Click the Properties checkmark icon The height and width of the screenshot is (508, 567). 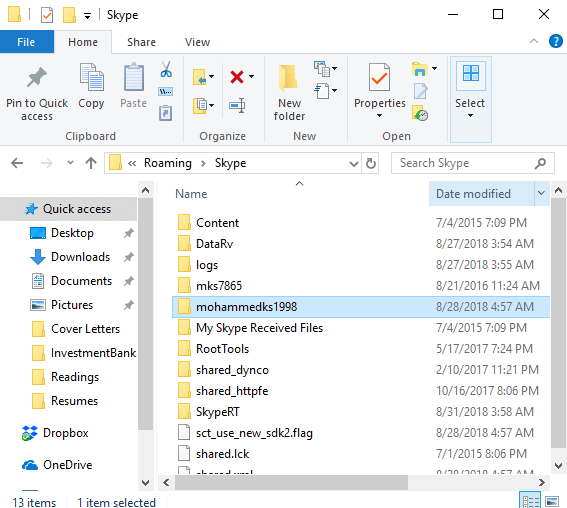pyautogui.click(x=379, y=77)
